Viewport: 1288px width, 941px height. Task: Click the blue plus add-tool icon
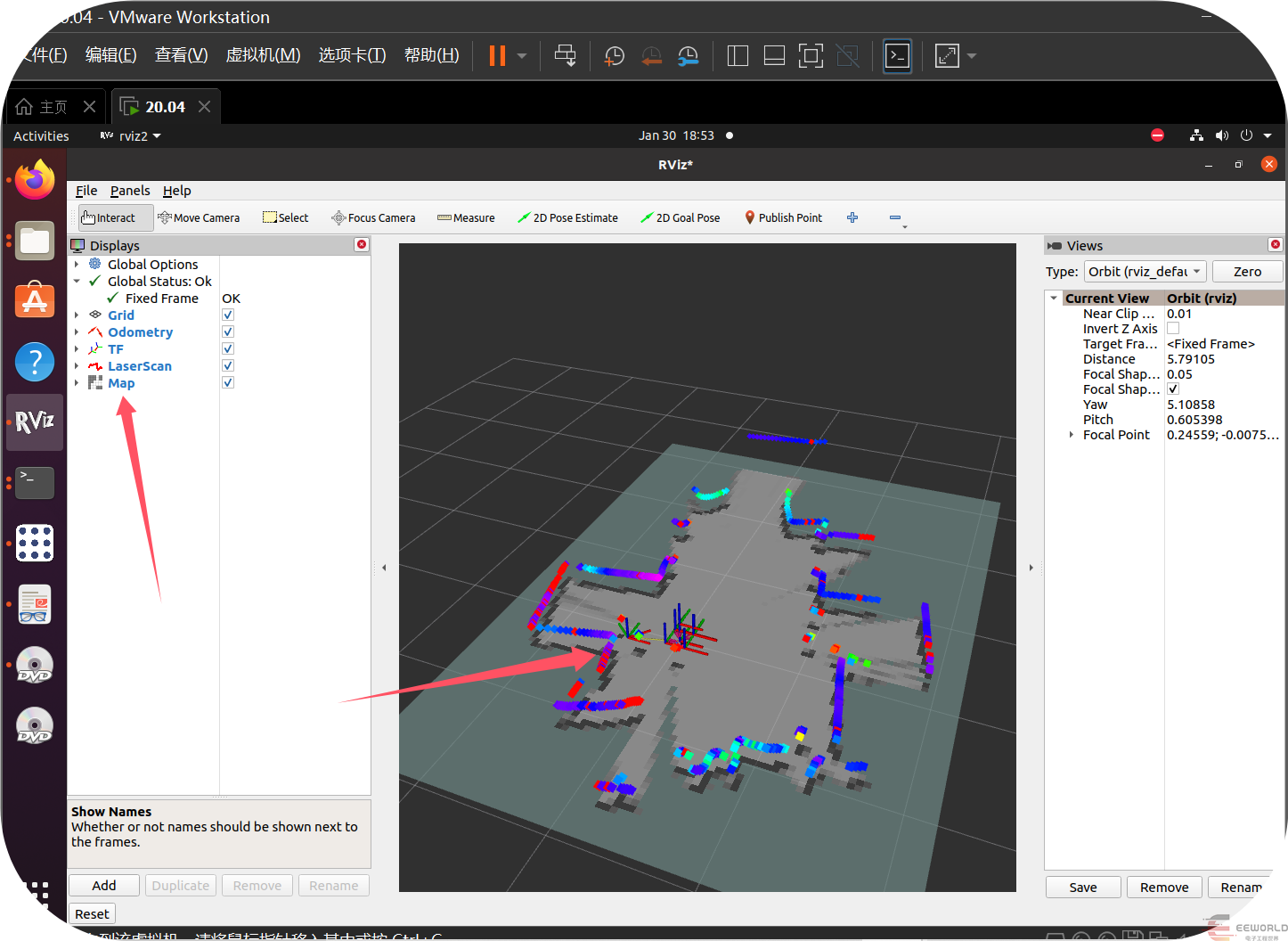coord(852,217)
